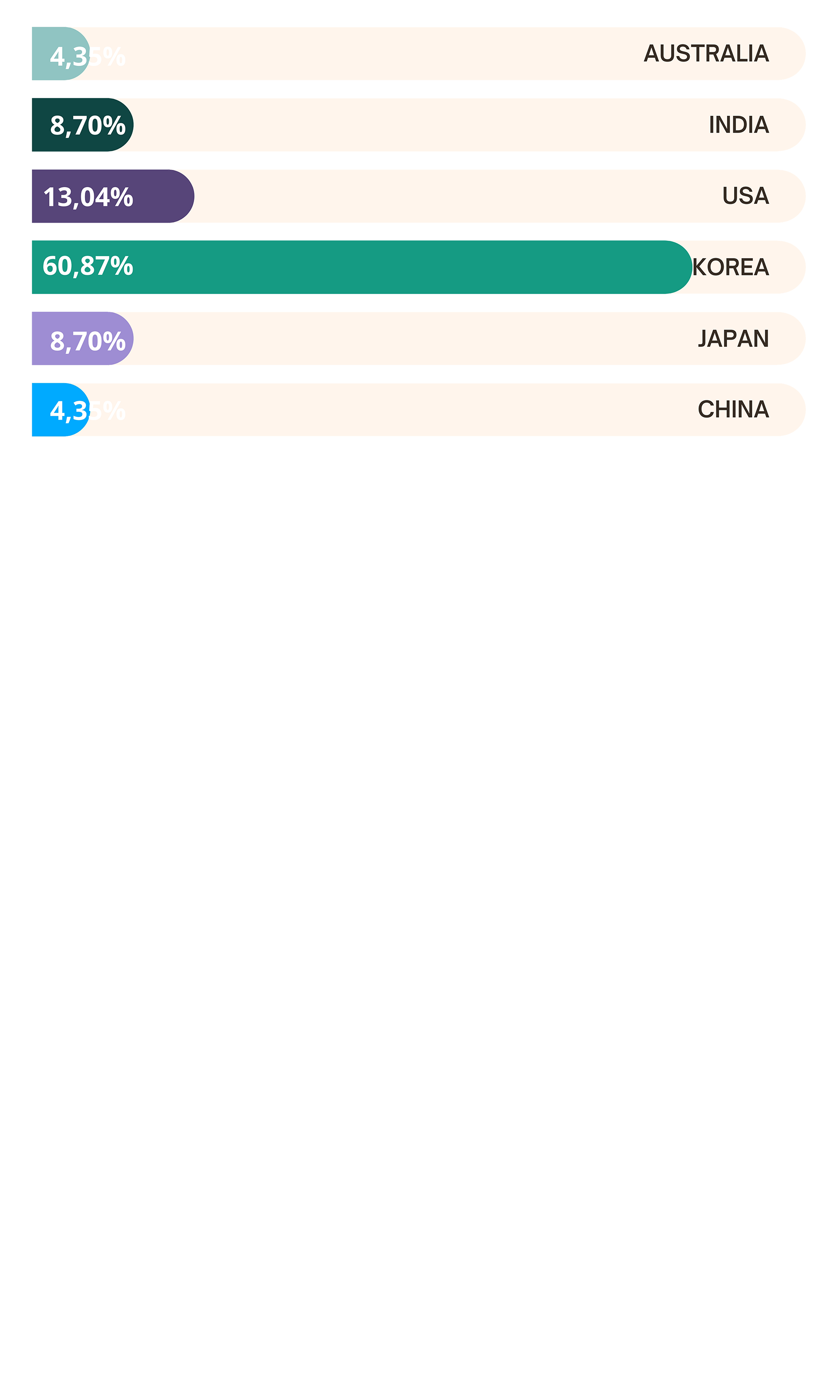The image size is (840, 1400).
Task: Click the green Korea bar fill
Action: click(x=362, y=267)
